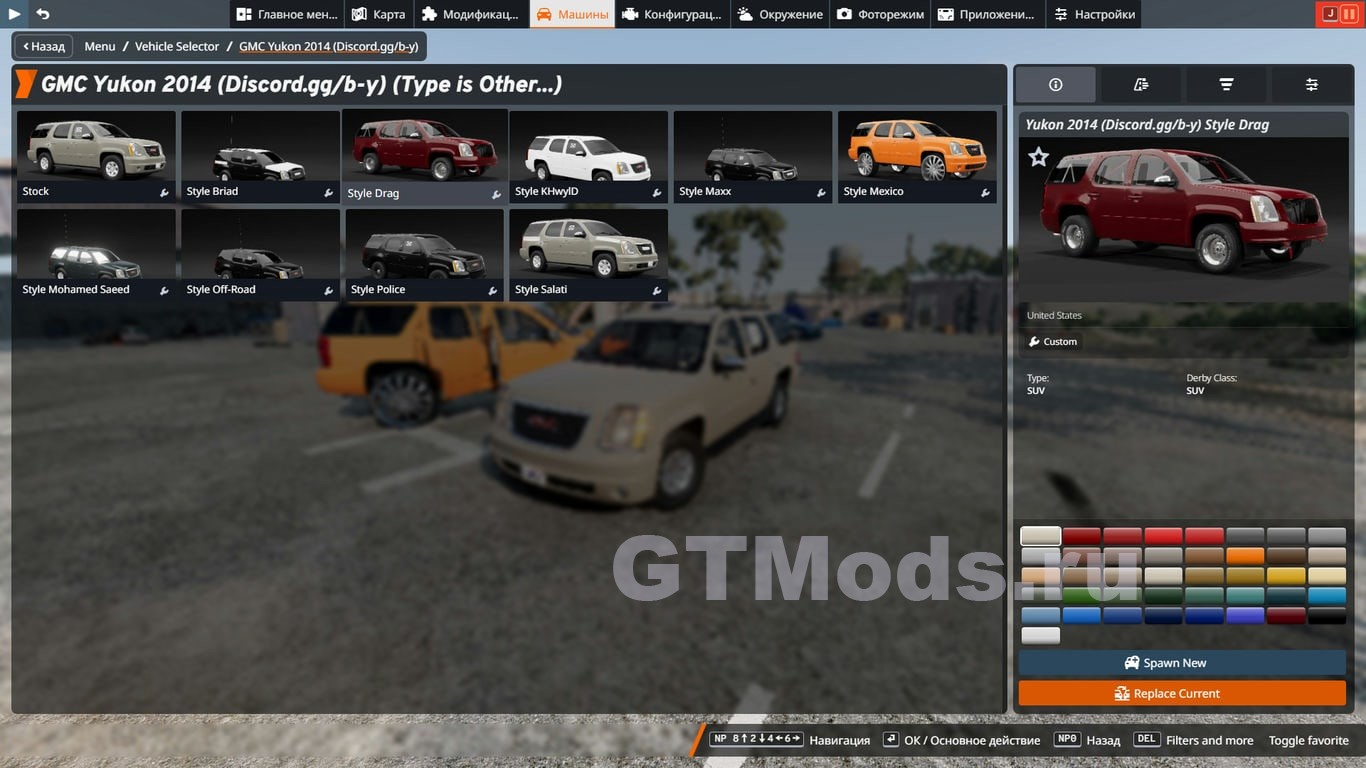
Task: Click the Custom configuration tag
Action: (x=1053, y=342)
